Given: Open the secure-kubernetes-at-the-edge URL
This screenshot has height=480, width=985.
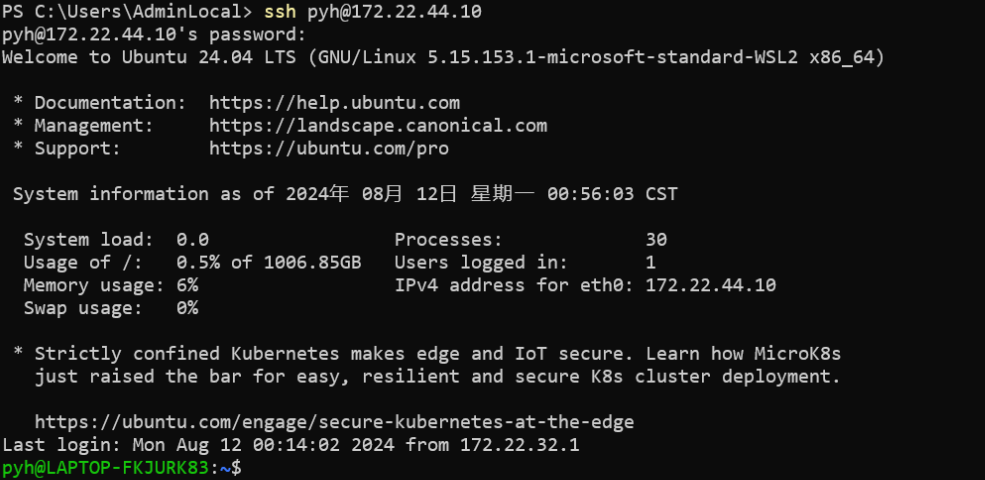Looking at the screenshot, I should coord(334,422).
